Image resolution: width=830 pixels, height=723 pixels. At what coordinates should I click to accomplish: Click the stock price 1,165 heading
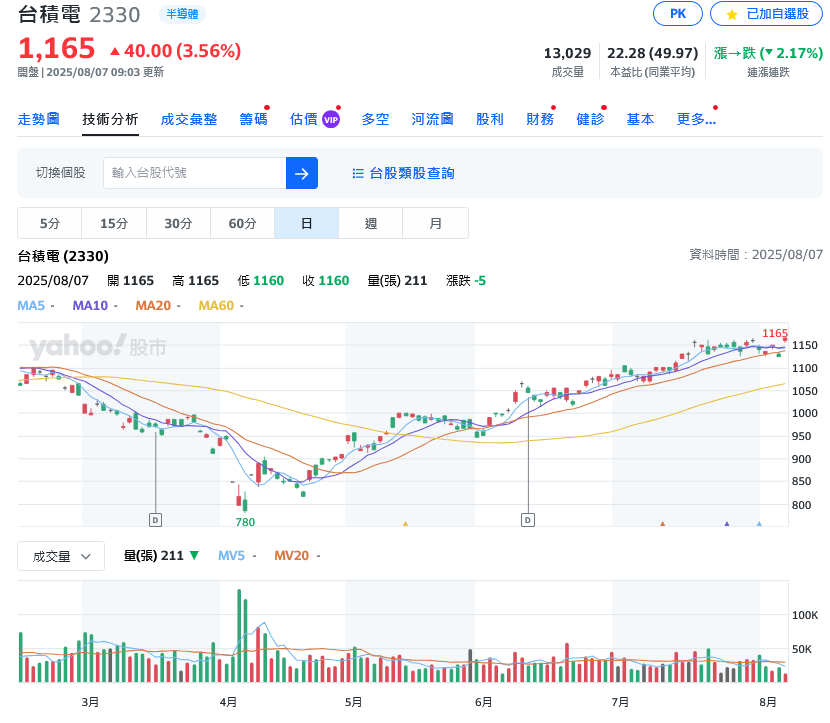coord(57,48)
